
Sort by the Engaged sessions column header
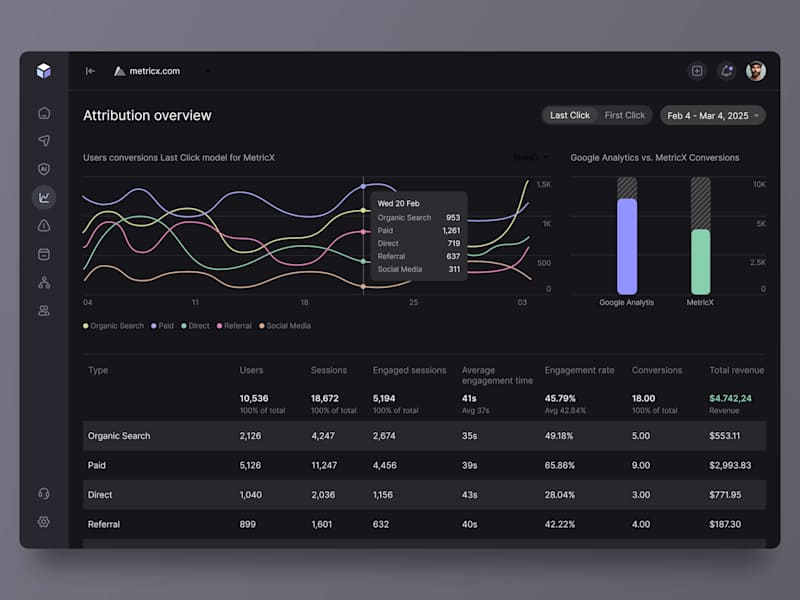[x=409, y=370]
